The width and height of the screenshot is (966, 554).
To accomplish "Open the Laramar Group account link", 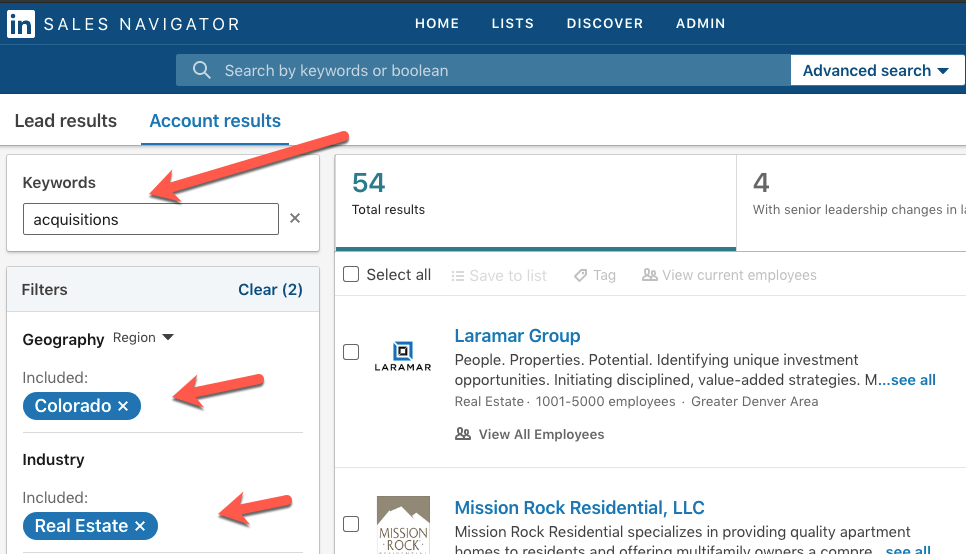I will tap(518, 336).
